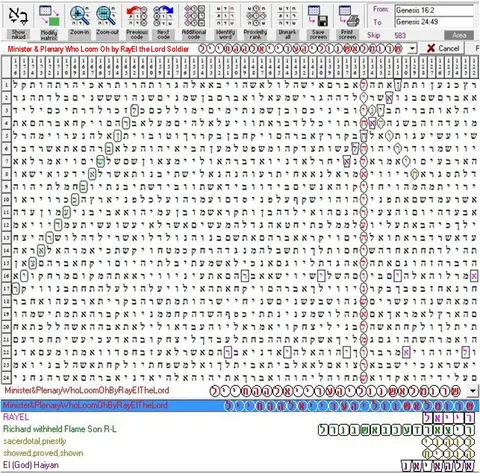Click row number 1 of the matrix
This screenshot has height=473, width=480.
point(6,85)
